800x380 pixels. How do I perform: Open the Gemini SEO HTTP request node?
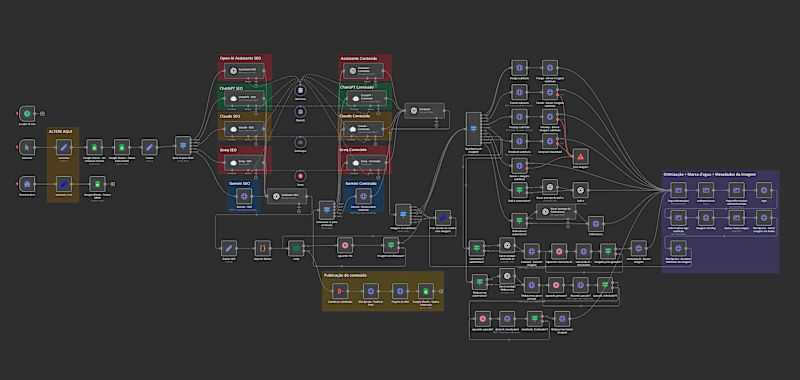pyautogui.click(x=244, y=196)
